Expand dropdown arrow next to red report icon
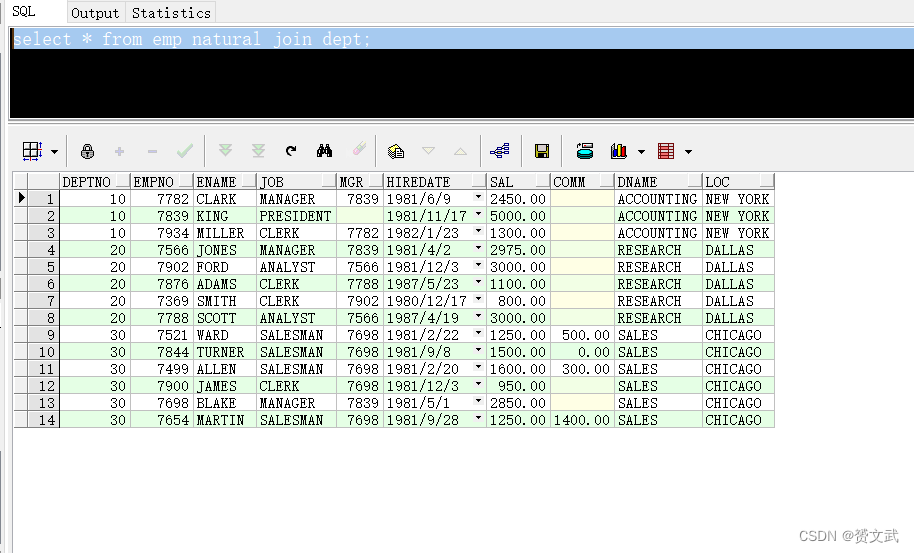 [x=688, y=152]
